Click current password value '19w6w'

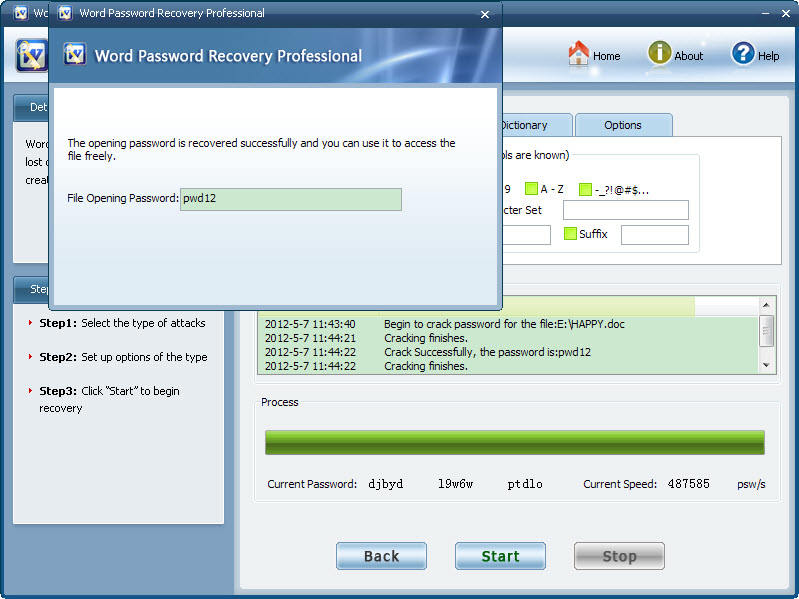[x=455, y=484]
